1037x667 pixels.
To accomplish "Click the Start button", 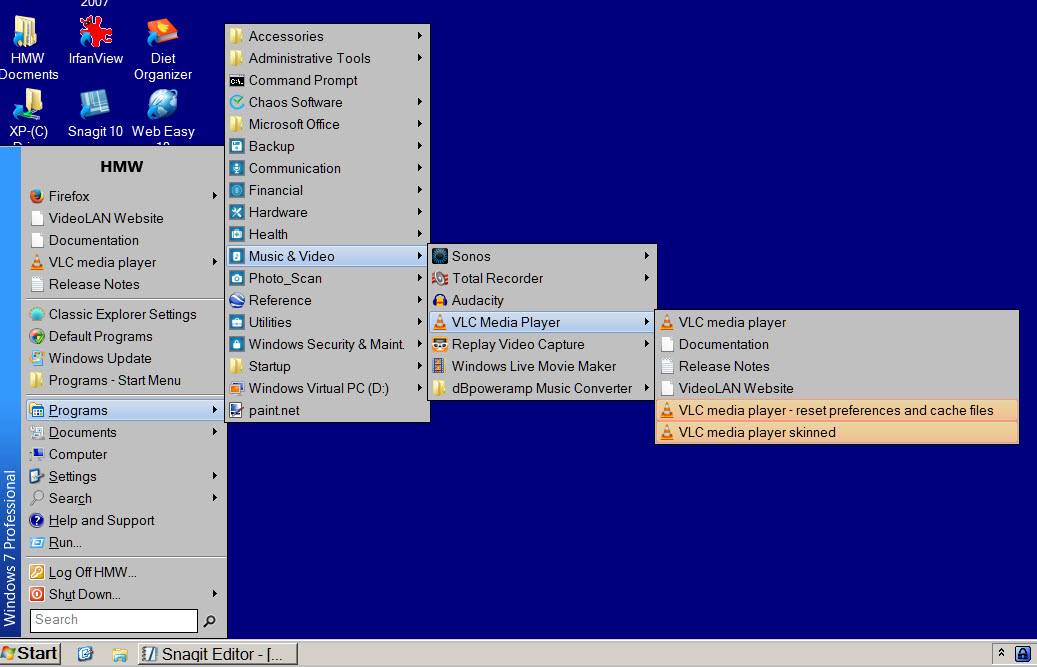I will click(x=28, y=653).
